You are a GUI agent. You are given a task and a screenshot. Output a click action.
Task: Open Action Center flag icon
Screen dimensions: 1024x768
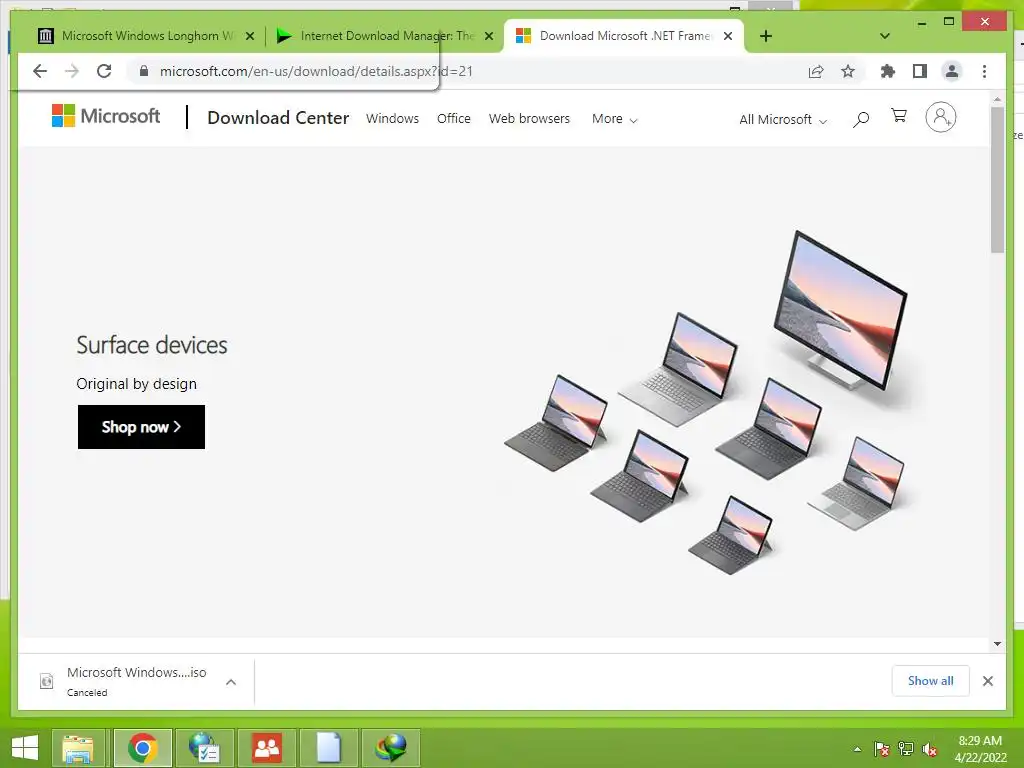click(x=881, y=749)
